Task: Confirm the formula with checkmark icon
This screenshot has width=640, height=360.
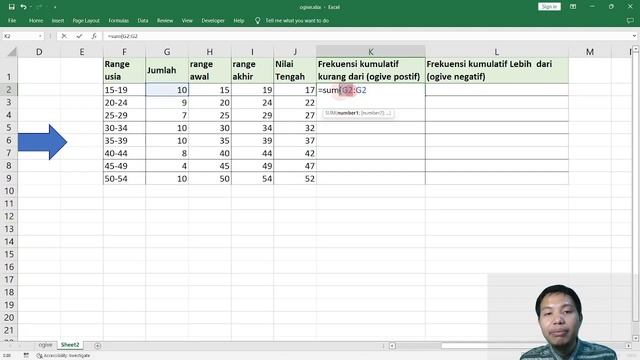Action: click(x=79, y=36)
